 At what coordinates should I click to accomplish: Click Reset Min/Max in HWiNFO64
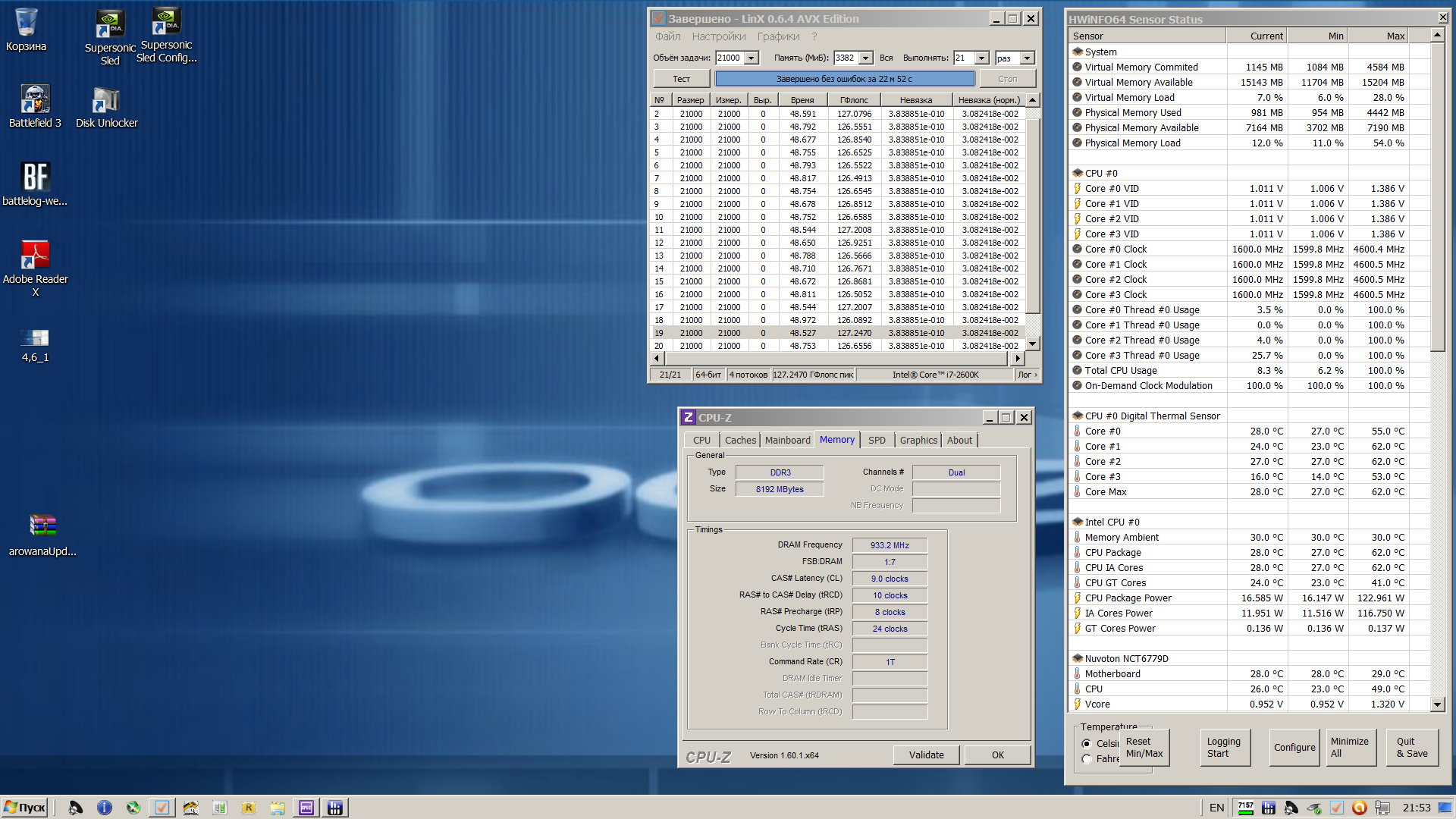(x=1144, y=748)
